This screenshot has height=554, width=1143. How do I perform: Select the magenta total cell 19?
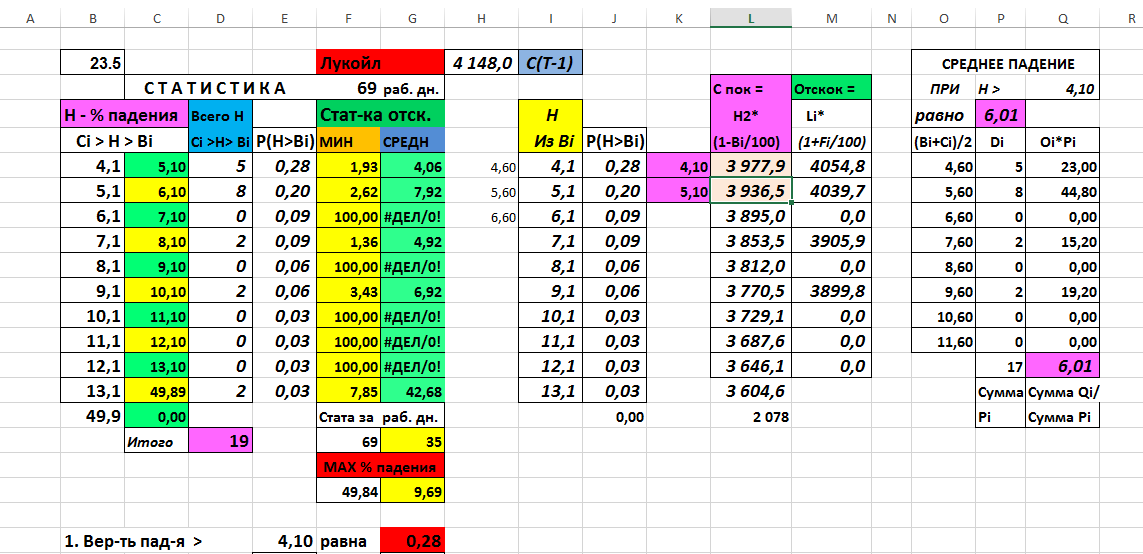[x=220, y=441]
